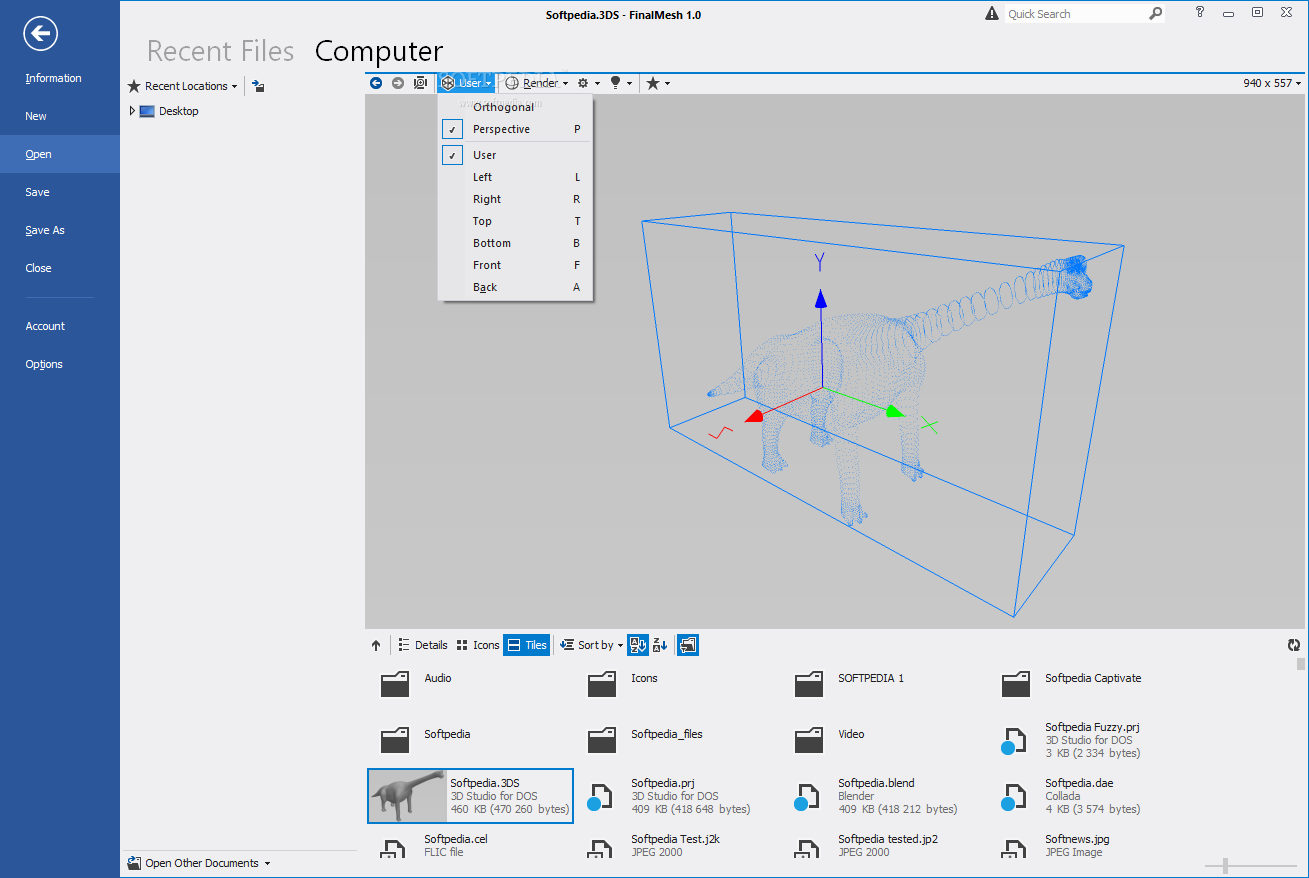Click the refresh icon right of file toolbar

click(x=1294, y=646)
